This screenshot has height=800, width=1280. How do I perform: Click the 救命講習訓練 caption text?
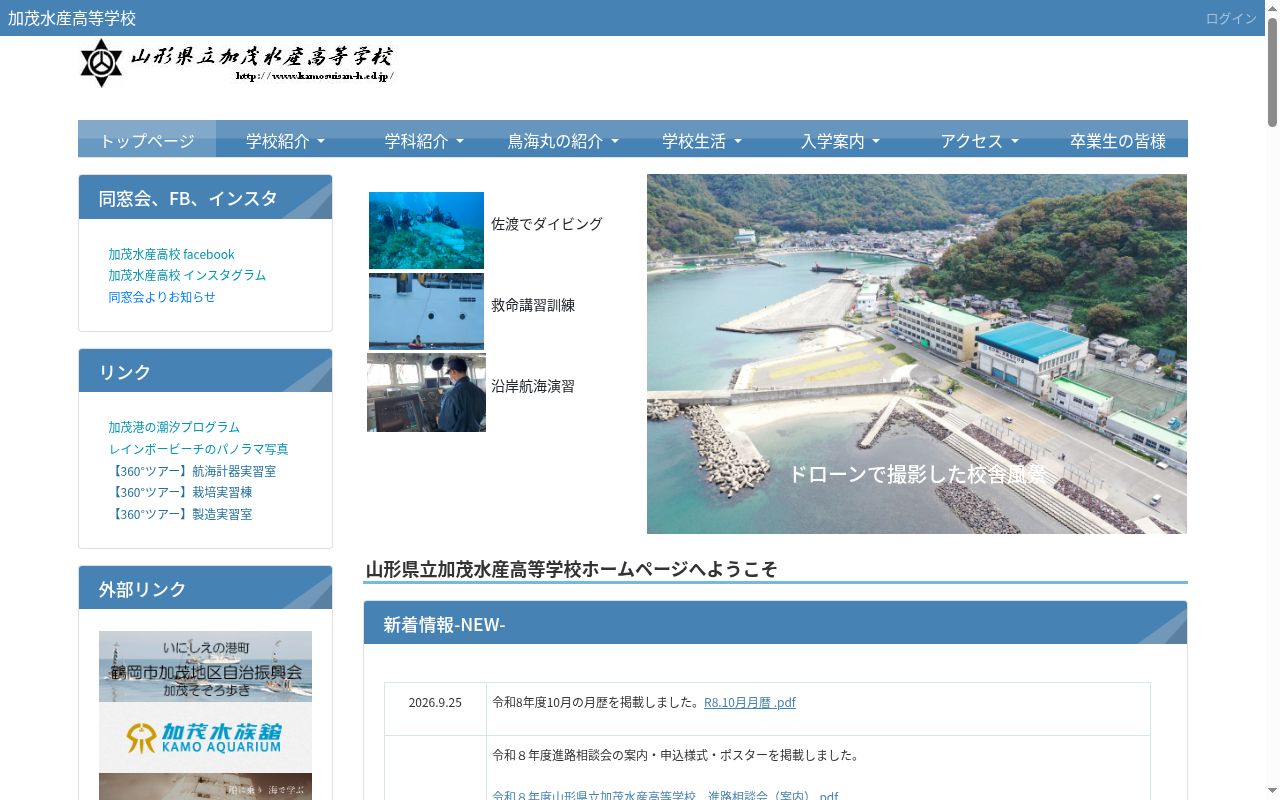click(x=533, y=305)
